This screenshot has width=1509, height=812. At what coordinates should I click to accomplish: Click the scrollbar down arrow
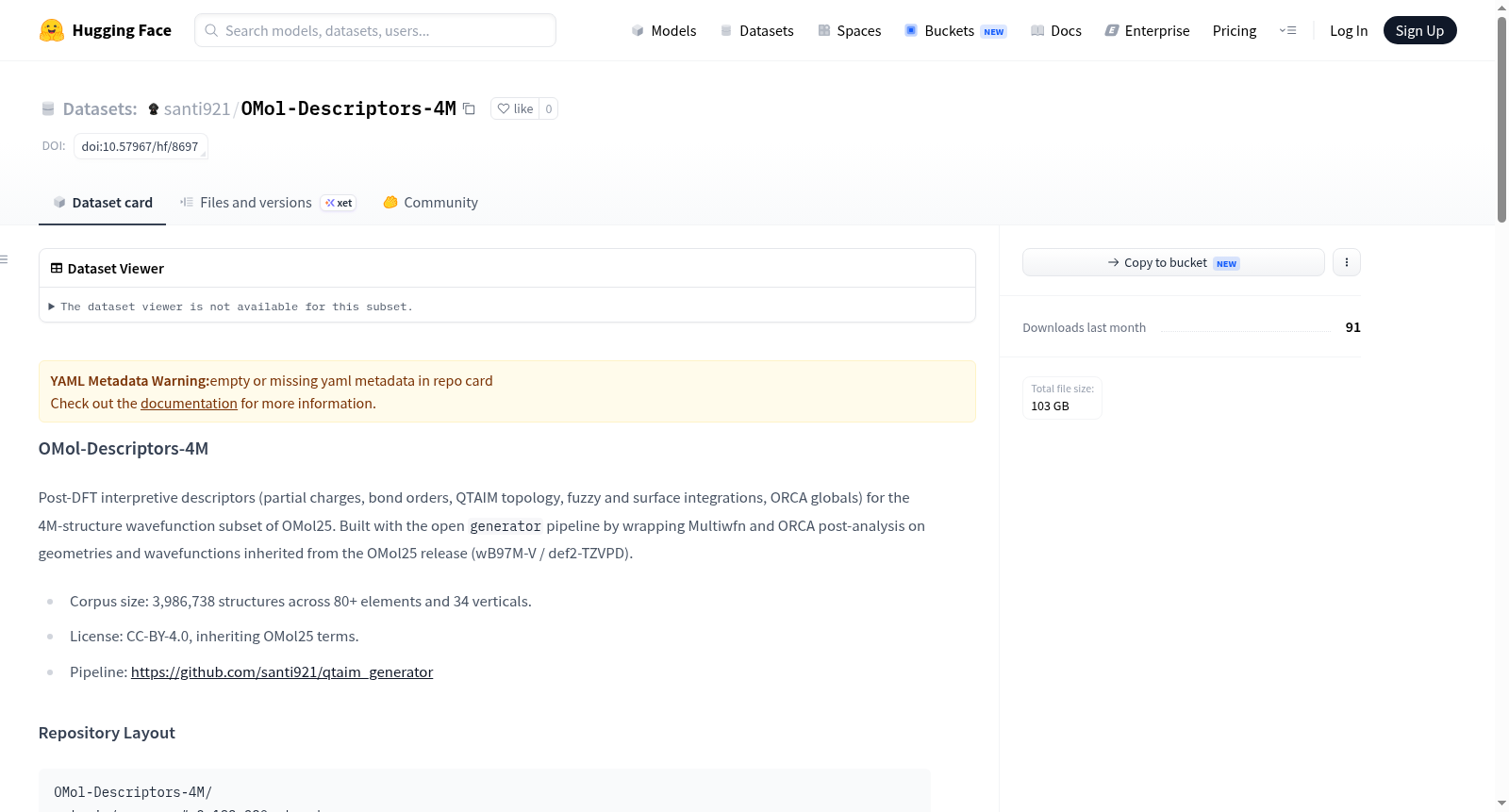pyautogui.click(x=1501, y=804)
